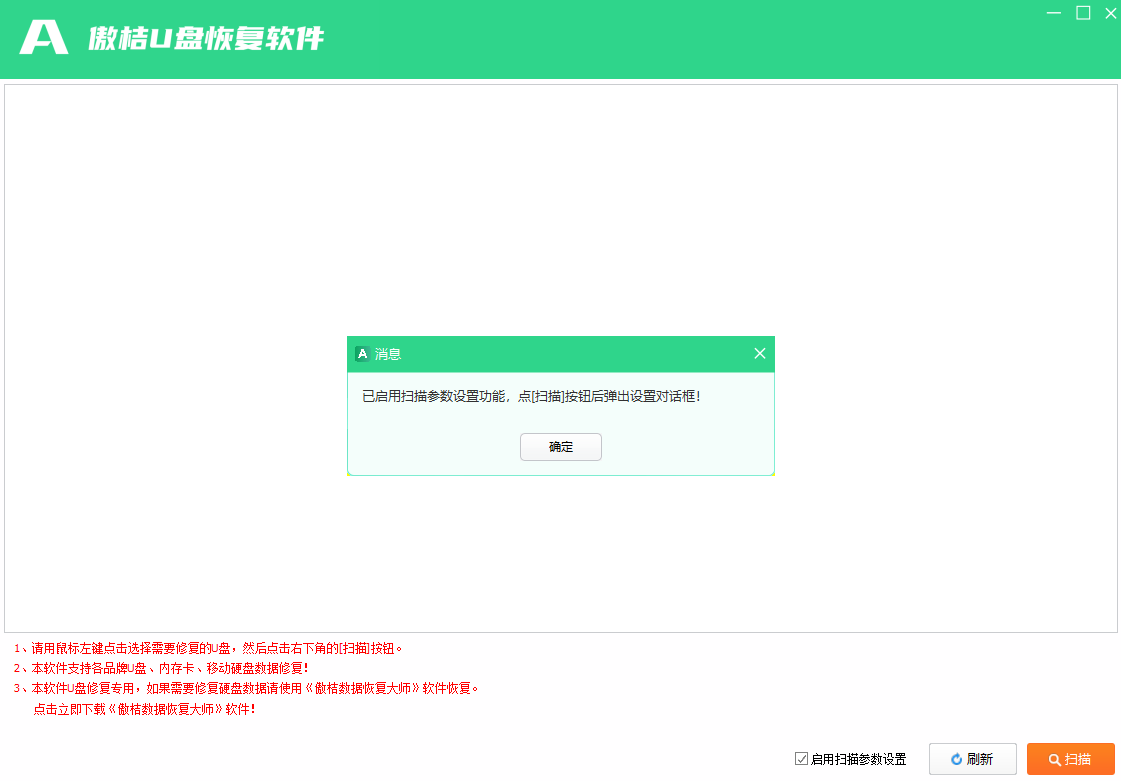Click the 消息 dialog title text
Viewport: 1121px width, 781px height.
click(x=388, y=354)
